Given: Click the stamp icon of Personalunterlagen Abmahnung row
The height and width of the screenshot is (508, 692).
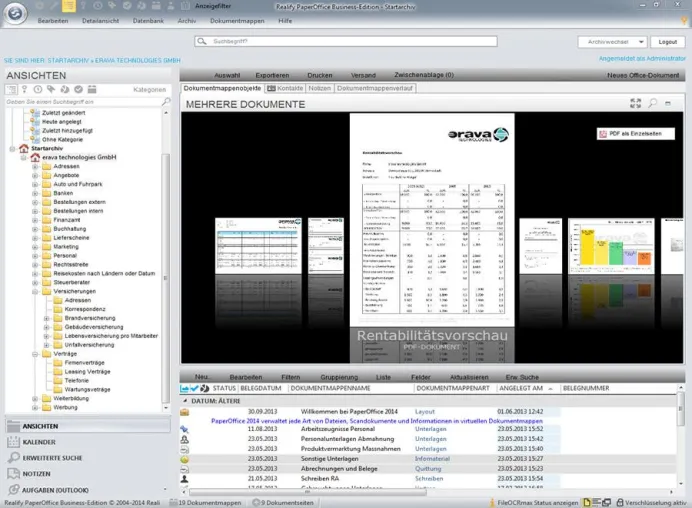Looking at the screenshot, I should click(184, 439).
